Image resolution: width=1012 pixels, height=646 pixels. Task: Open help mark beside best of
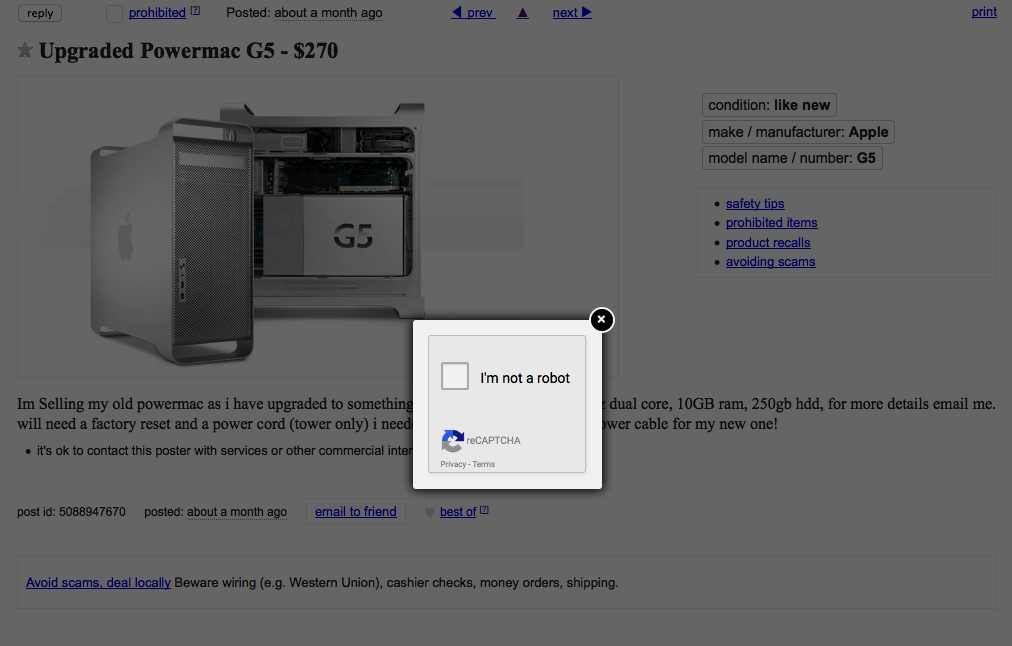pos(484,510)
